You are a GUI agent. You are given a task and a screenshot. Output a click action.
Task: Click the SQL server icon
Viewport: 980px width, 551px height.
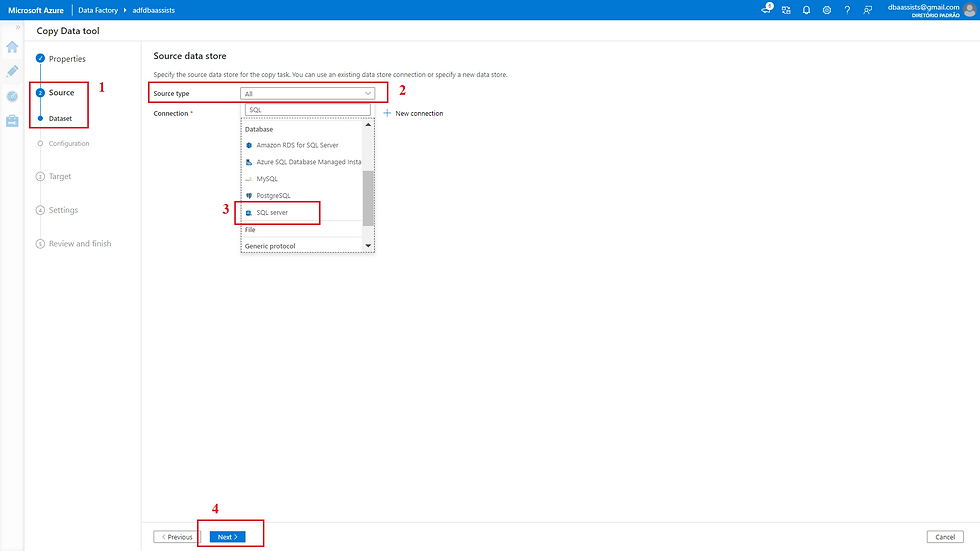coord(249,212)
